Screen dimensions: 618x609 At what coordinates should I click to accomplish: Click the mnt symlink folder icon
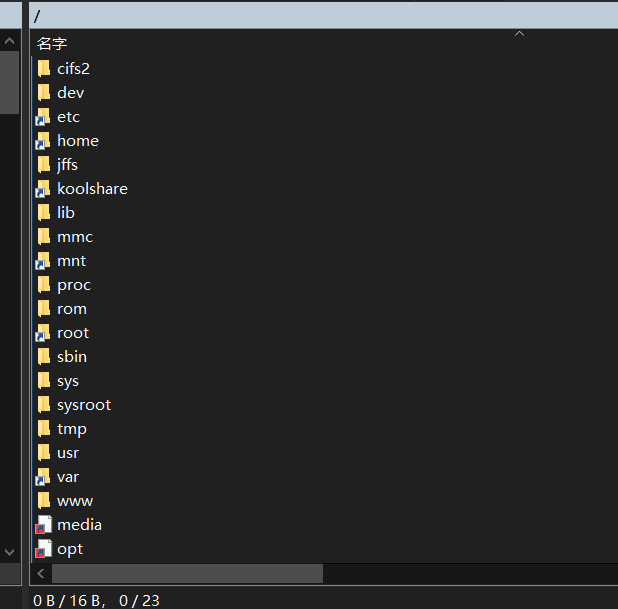[43, 261]
